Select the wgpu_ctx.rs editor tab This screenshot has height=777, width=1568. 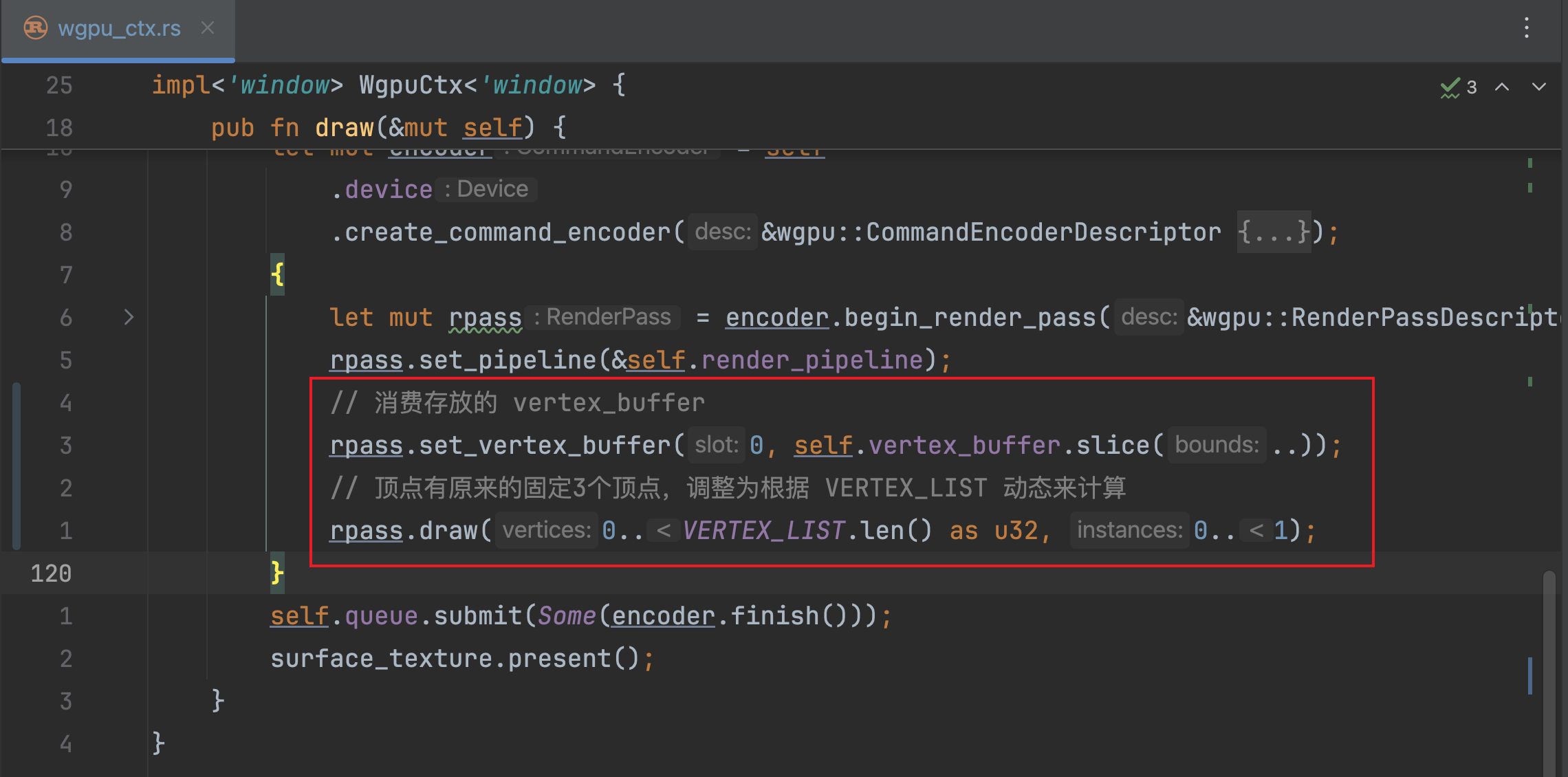pyautogui.click(x=118, y=29)
